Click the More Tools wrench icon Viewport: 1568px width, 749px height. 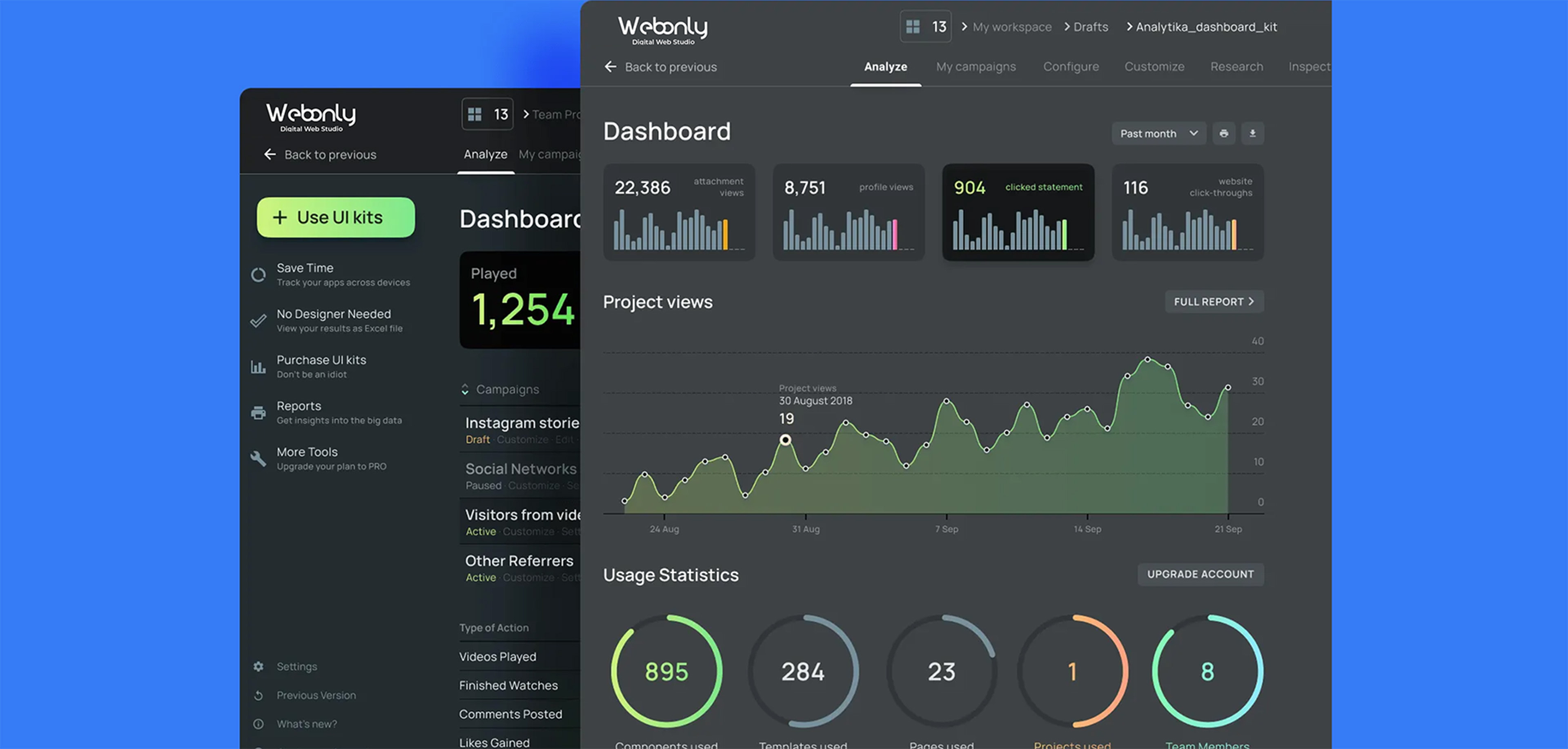tap(259, 458)
